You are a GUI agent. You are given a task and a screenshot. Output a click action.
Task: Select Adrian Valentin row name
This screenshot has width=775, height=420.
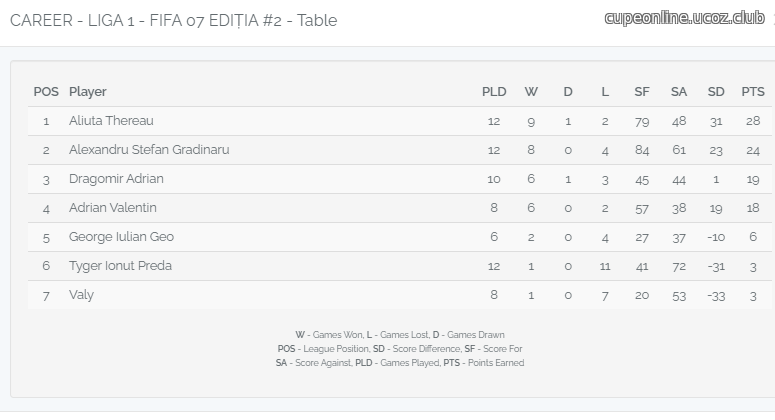point(113,208)
